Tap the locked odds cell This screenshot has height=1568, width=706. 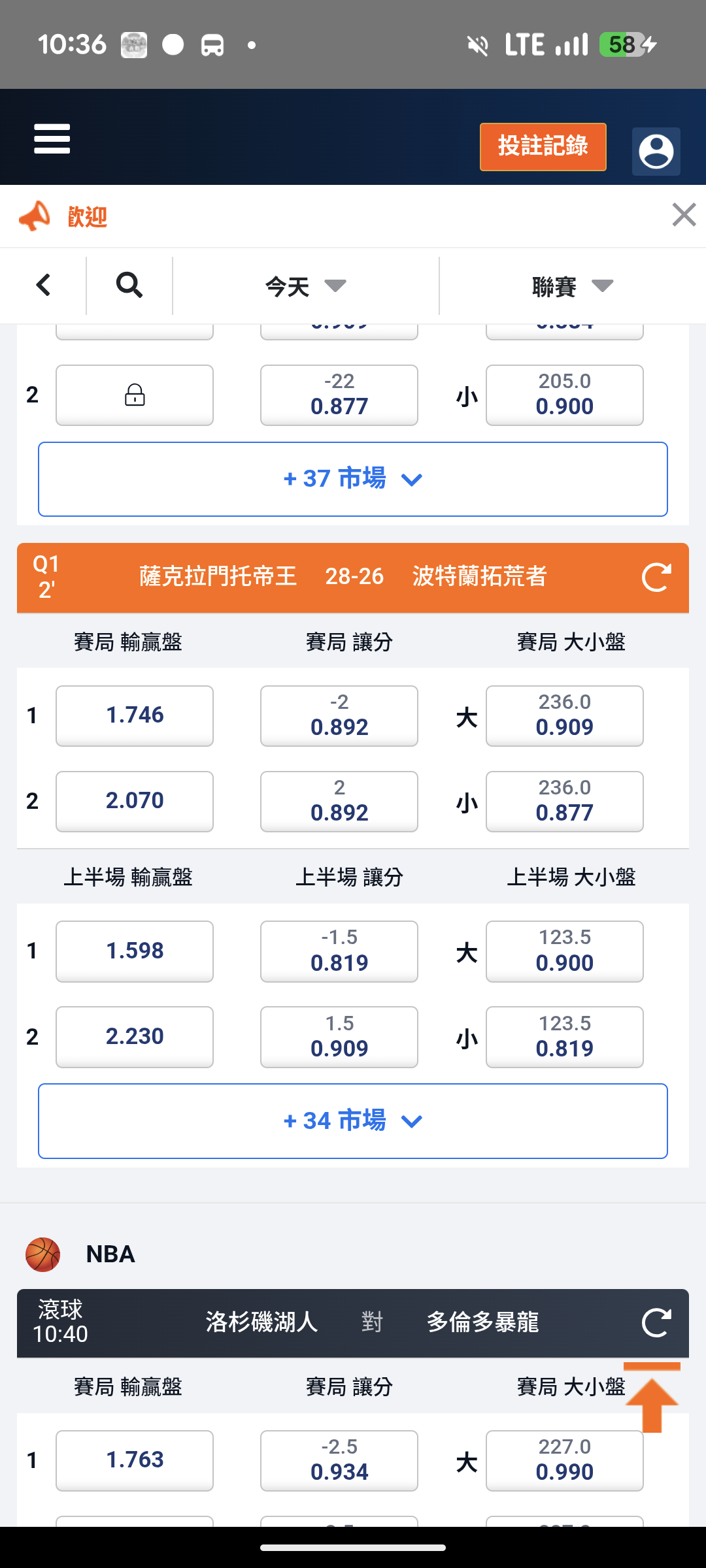pos(135,395)
